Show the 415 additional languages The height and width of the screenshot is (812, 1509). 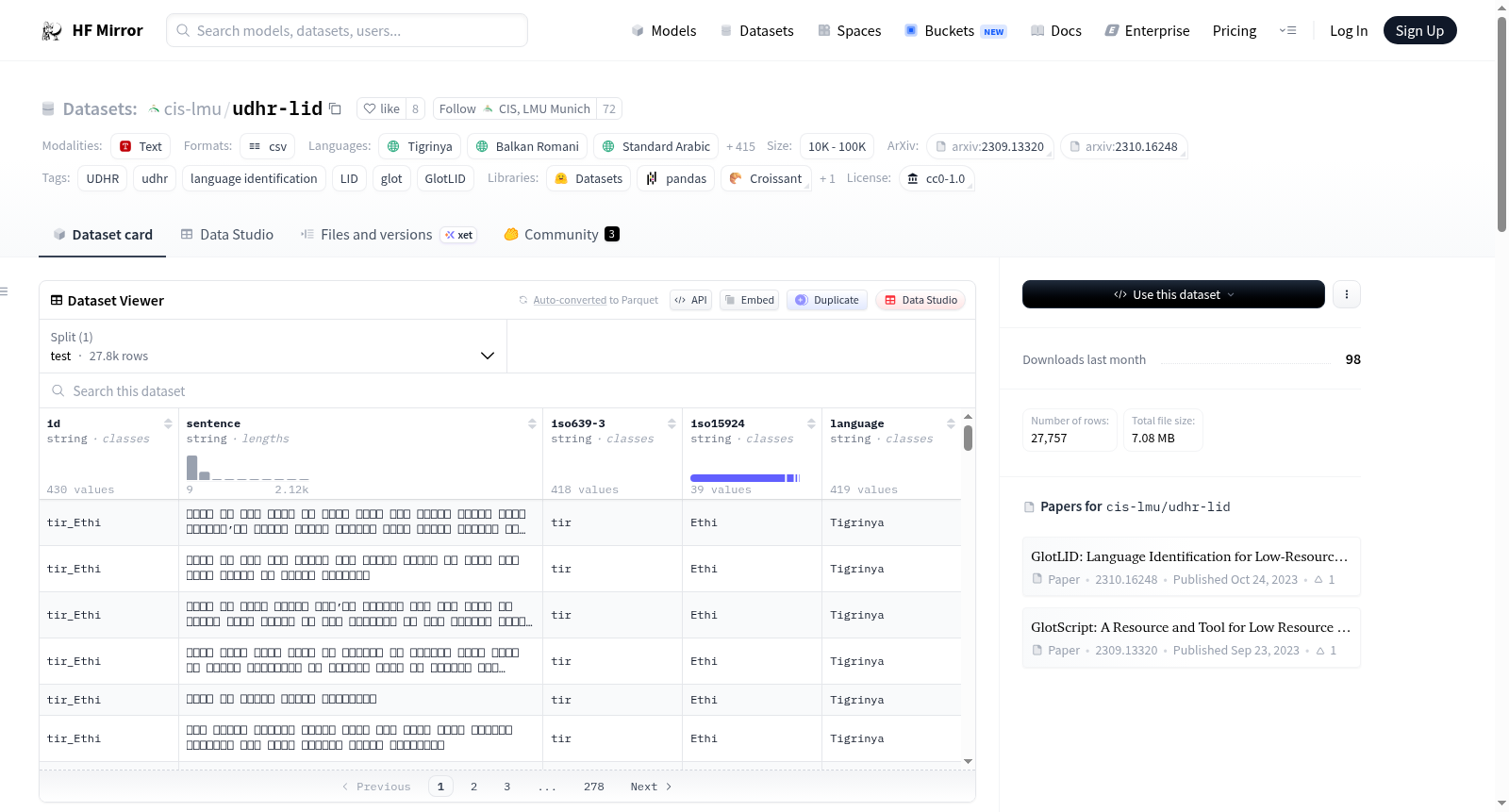pyautogui.click(x=740, y=146)
